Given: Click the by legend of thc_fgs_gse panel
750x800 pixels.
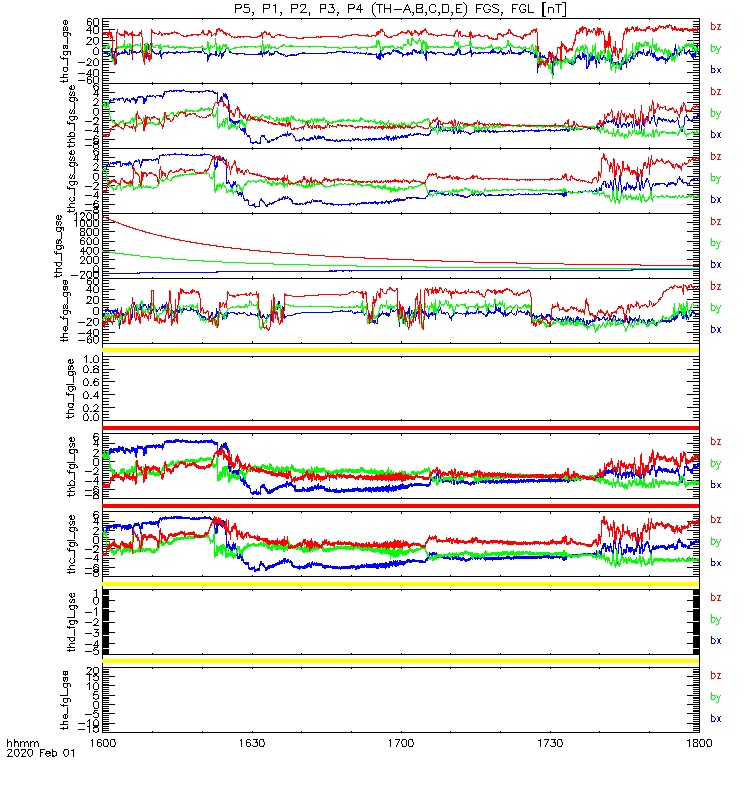Looking at the screenshot, I should 716,178.
